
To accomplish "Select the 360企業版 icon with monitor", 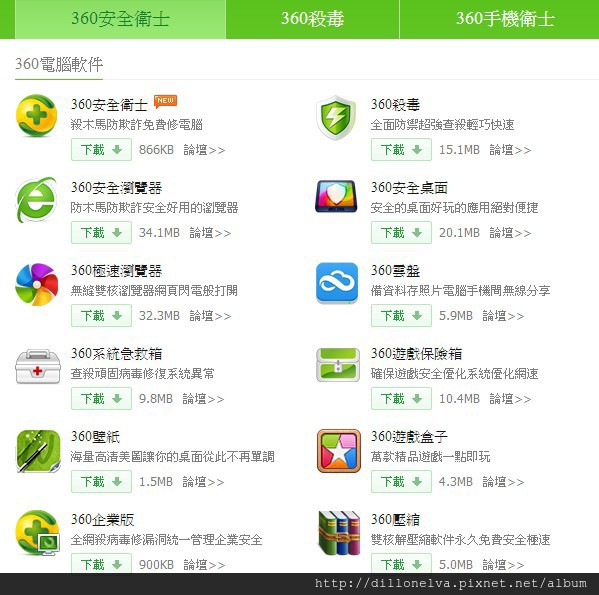I will (x=37, y=533).
